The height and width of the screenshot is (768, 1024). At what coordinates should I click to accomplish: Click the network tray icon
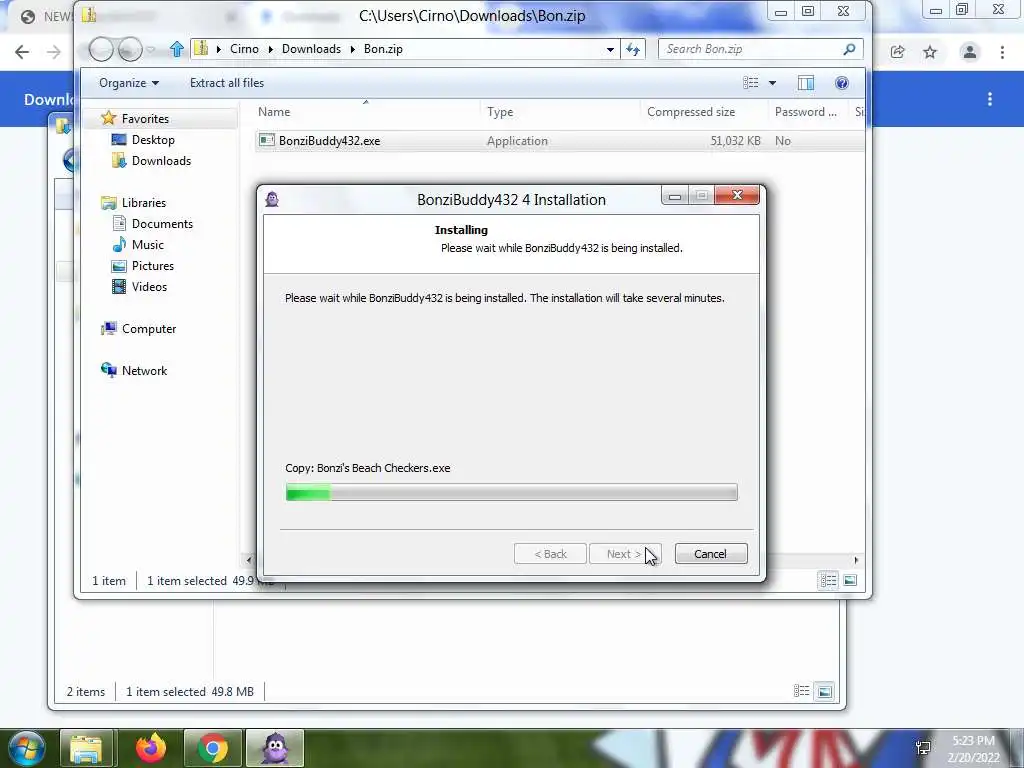click(x=923, y=747)
